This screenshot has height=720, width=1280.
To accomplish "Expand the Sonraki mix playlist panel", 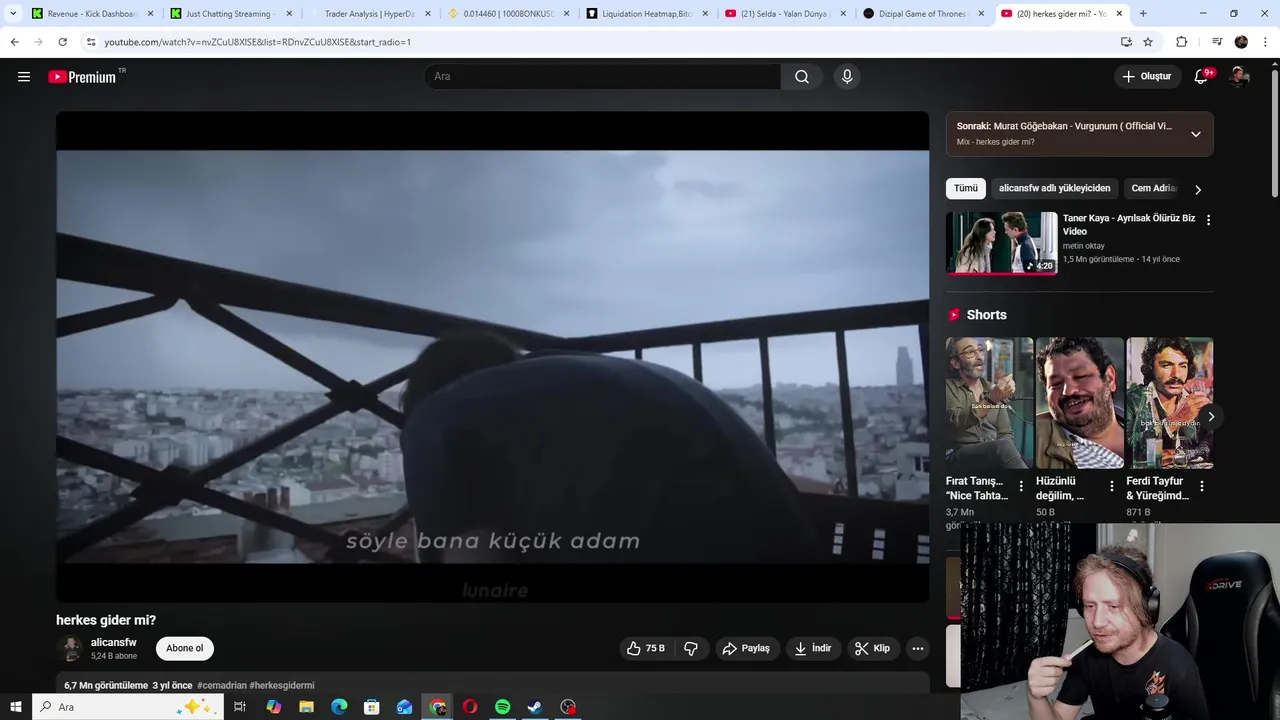I will [x=1195, y=134].
